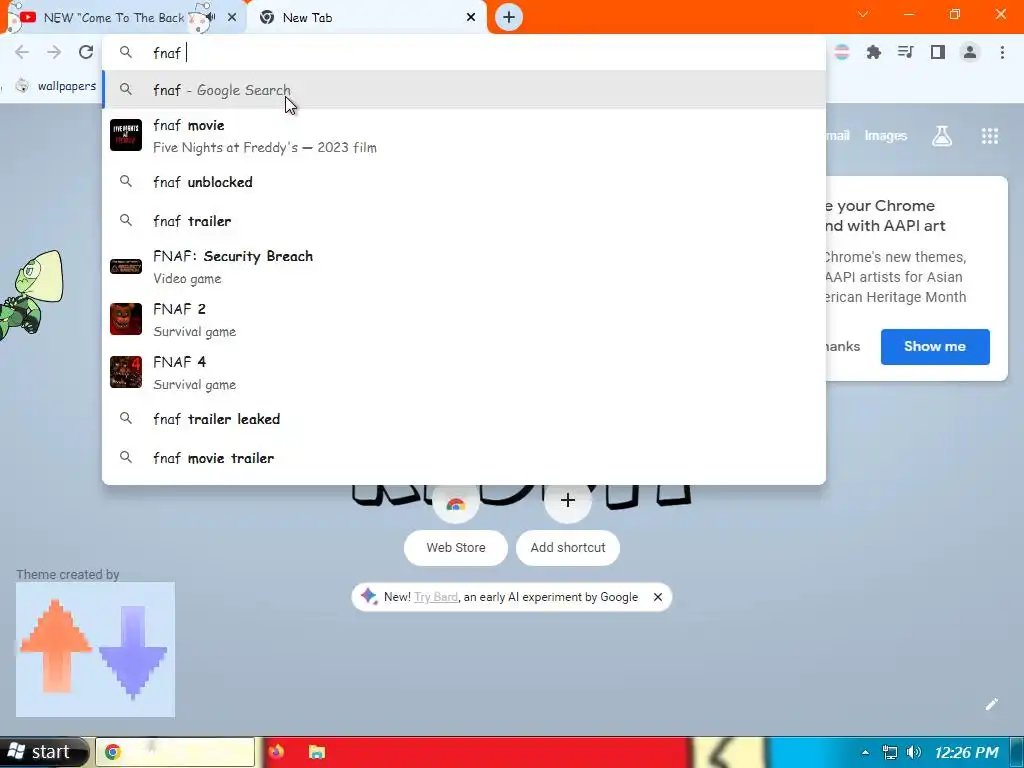Screen dimensions: 1024x768
Task: Click the Chrome taskbar button
Action: 175,752
